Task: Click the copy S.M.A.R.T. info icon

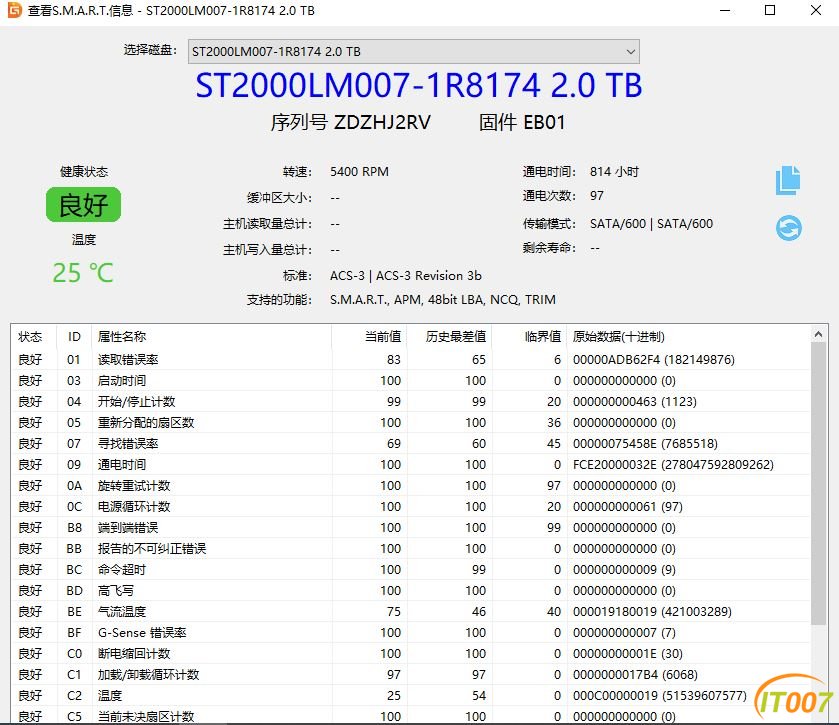Action: click(x=788, y=180)
